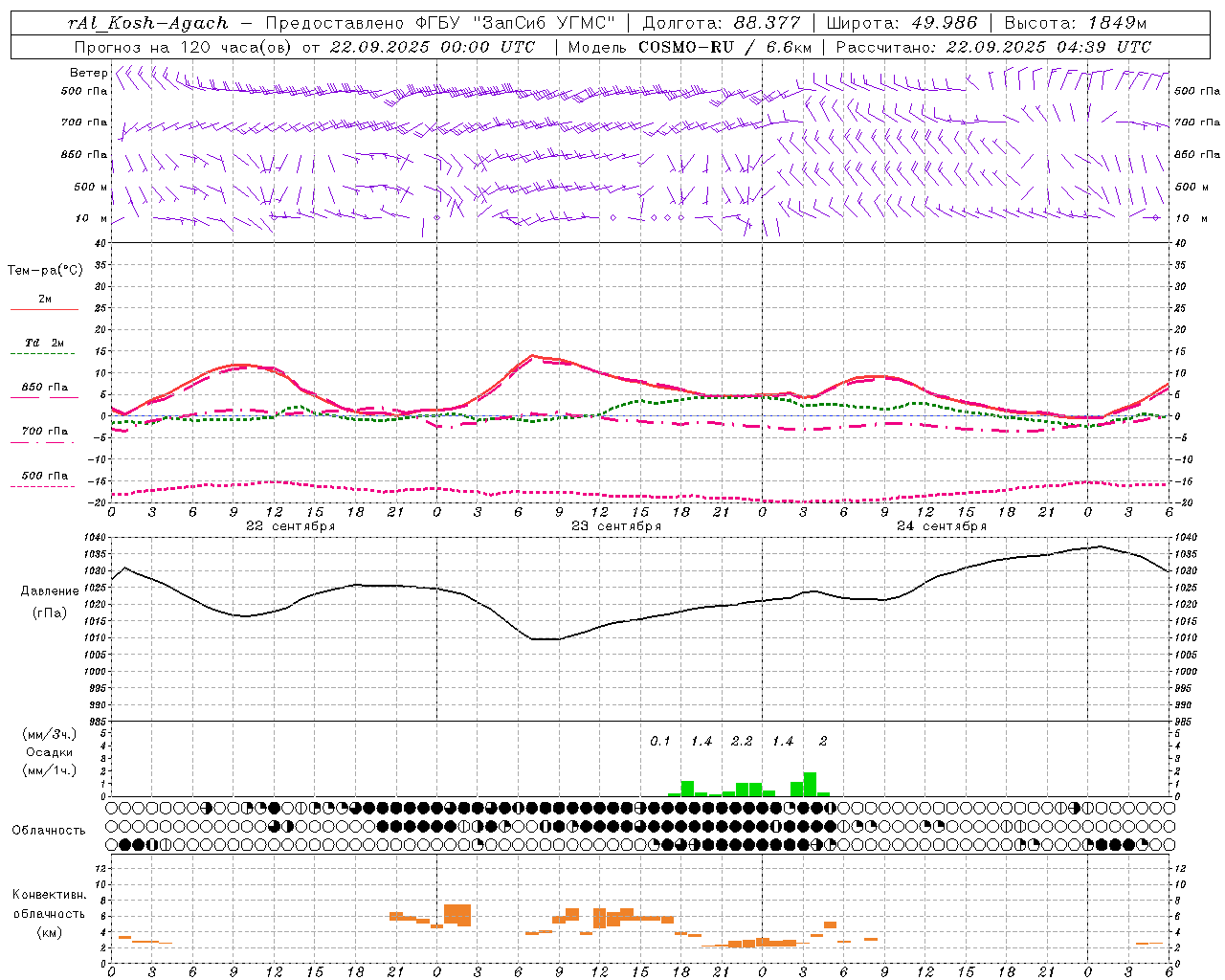Click the largest orange convective cloud block
The width and height of the screenshot is (1225, 980).
coord(457,915)
